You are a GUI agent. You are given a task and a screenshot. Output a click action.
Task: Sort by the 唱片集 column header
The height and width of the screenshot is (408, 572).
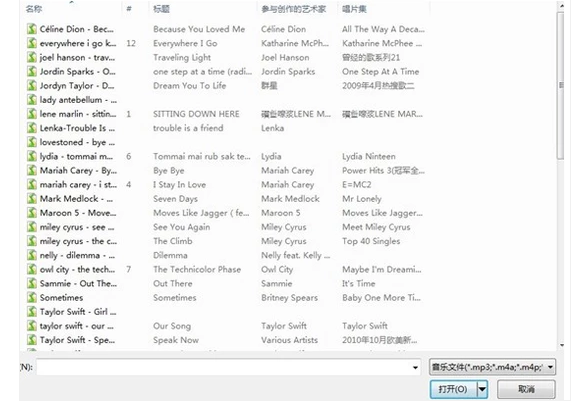click(x=354, y=9)
